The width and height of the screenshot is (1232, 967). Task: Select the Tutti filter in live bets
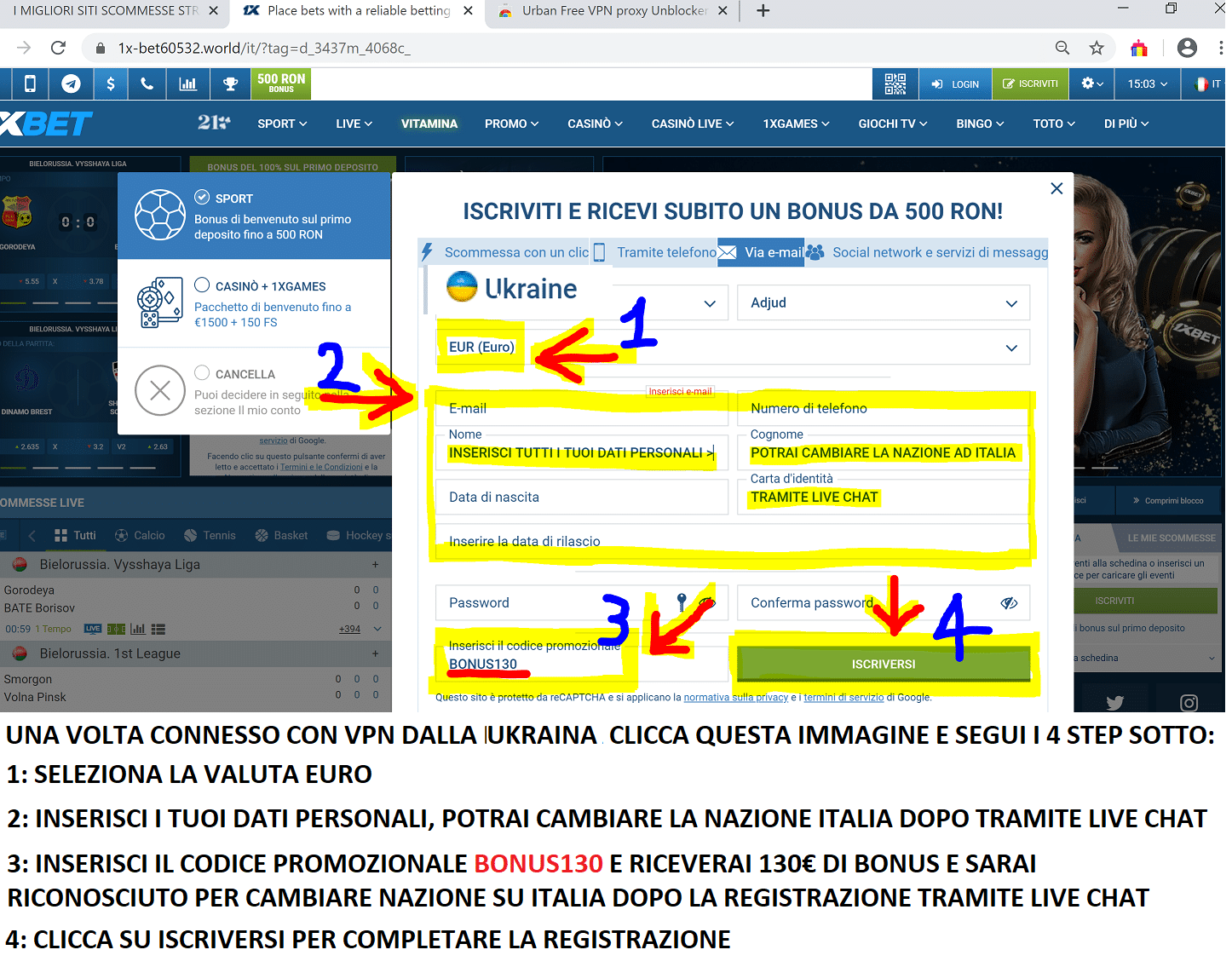pos(75,535)
